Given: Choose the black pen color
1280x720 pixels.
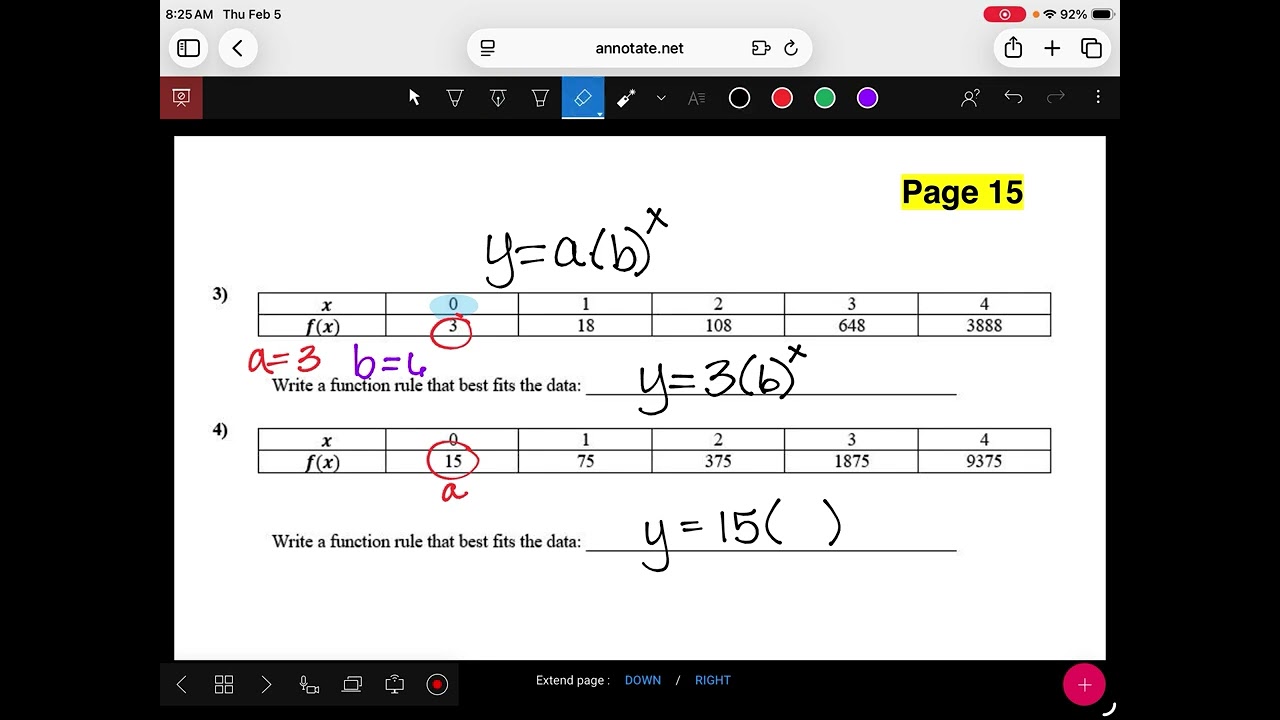Looking at the screenshot, I should click(739, 98).
